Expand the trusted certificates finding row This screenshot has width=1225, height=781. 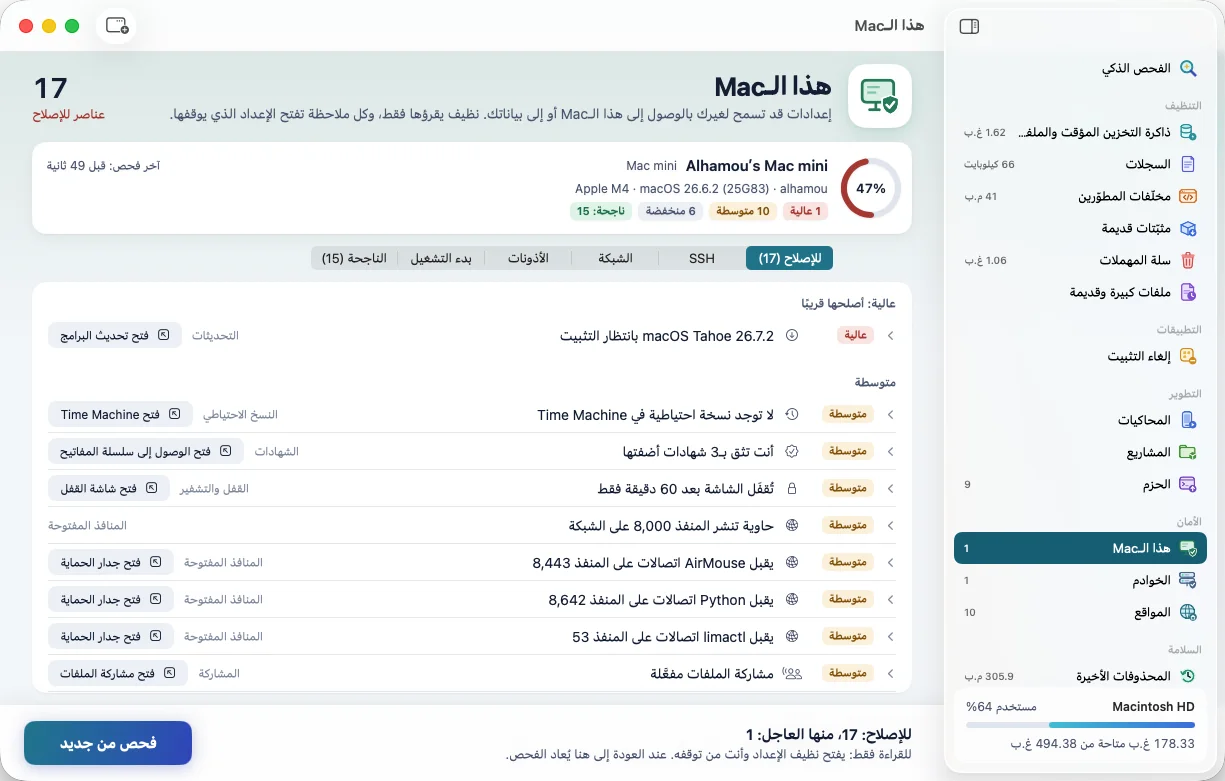(889, 451)
